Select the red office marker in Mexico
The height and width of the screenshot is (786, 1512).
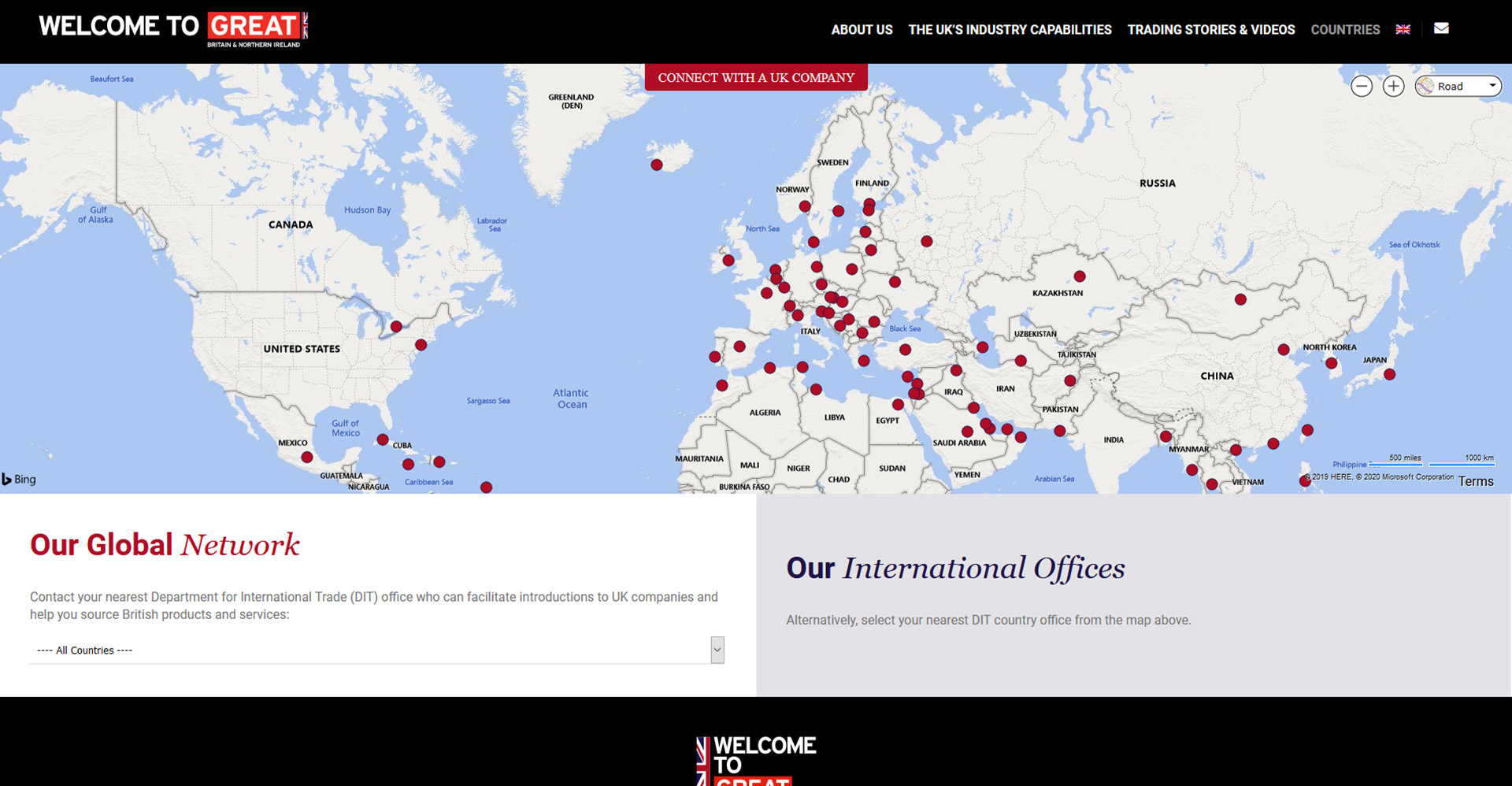[x=307, y=458]
